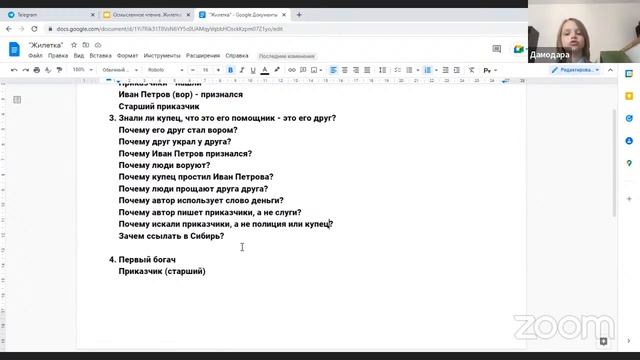Open the Инструменты menu
The image size is (640, 360).
(162, 56)
